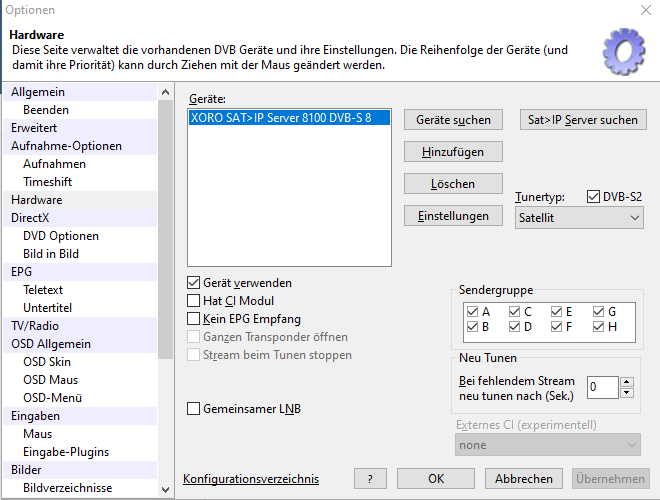Viewport: 660px width, 500px height.
Task: Toggle the Gerät verwenden checkbox
Action: point(194,283)
